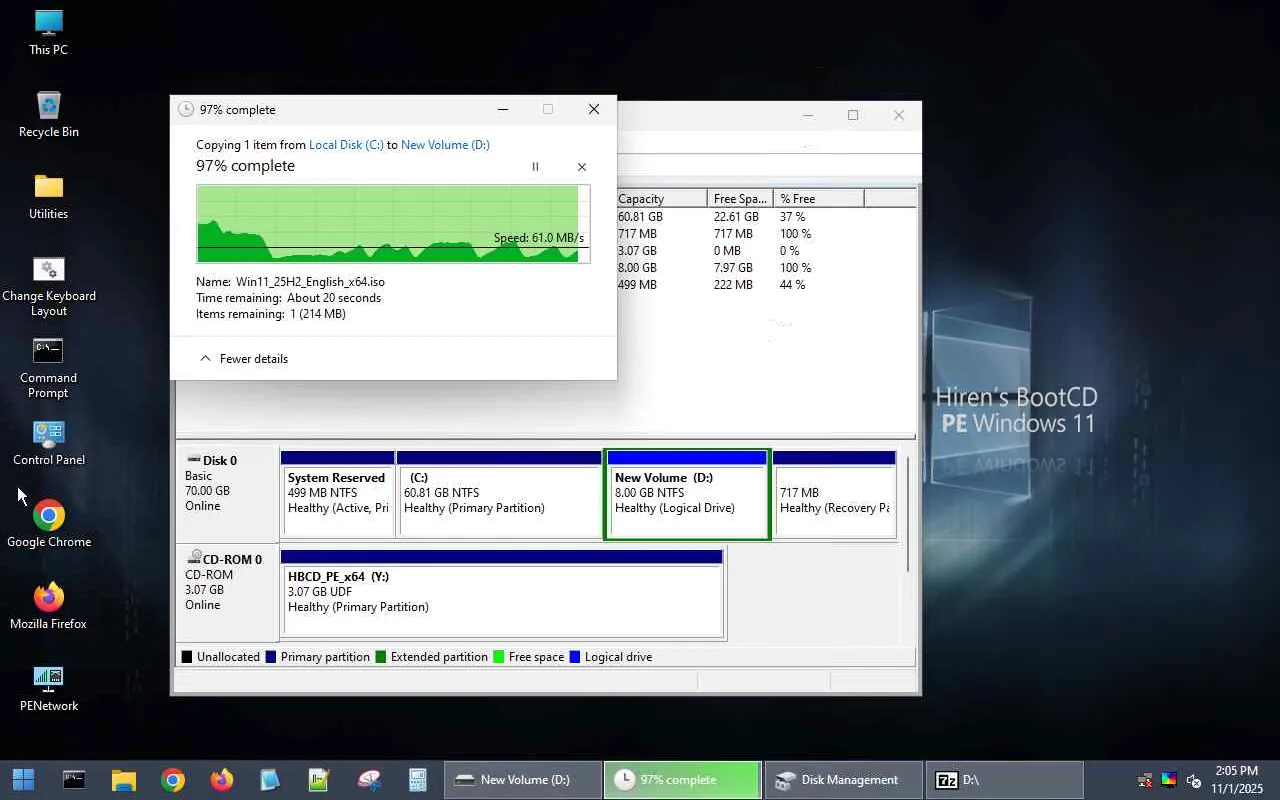Switch to 97% complete taskbar window
This screenshot has width=1280, height=800.
(x=682, y=780)
